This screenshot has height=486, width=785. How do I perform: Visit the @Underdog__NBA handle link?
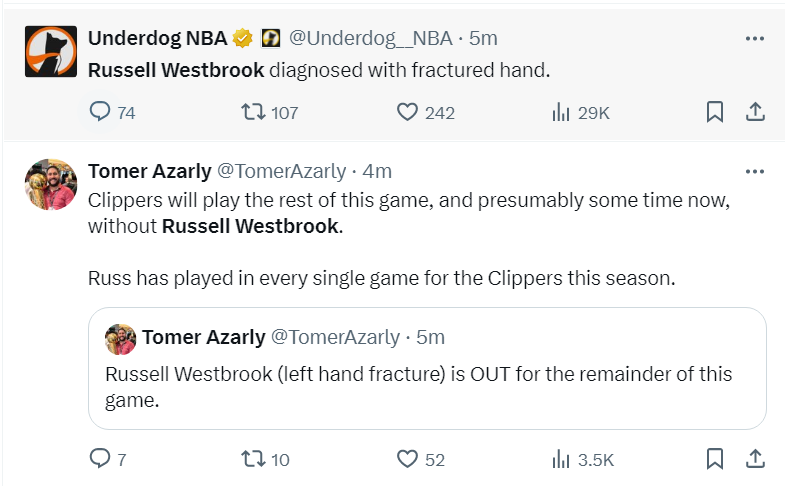(x=370, y=38)
